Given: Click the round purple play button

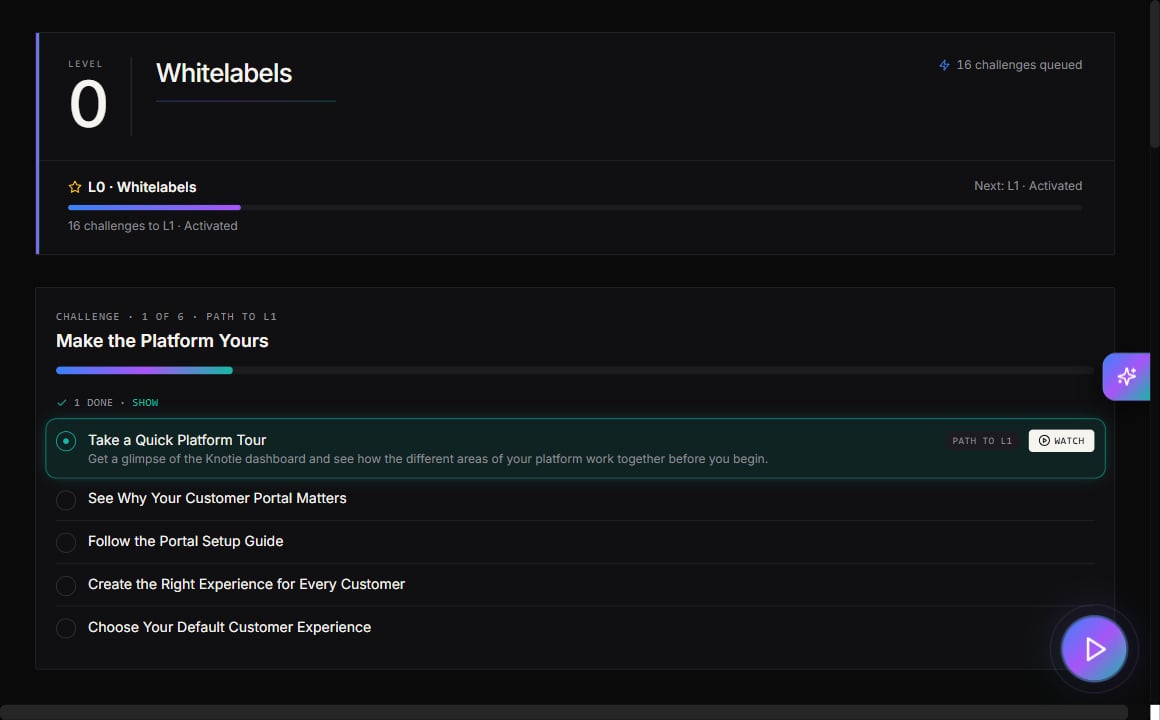Looking at the screenshot, I should click(x=1093, y=649).
